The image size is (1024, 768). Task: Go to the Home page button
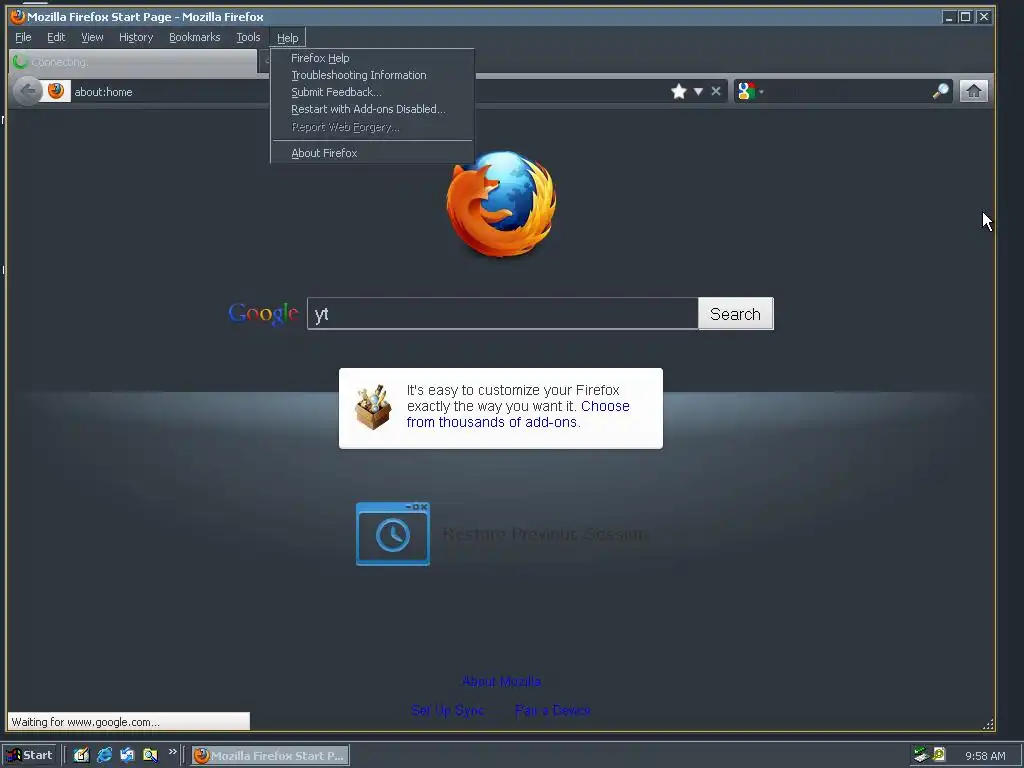973,91
